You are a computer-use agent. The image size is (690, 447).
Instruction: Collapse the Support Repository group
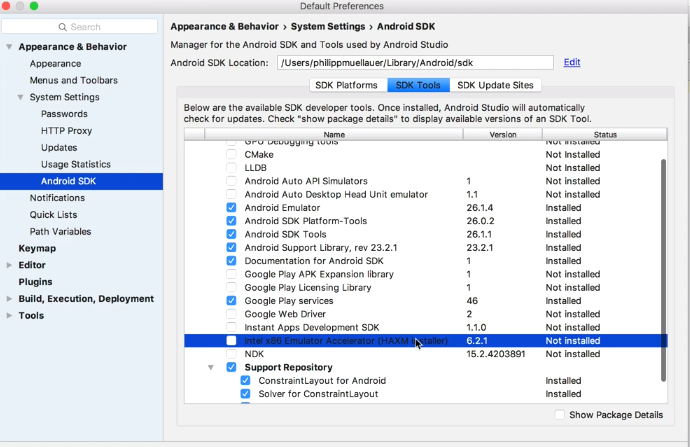[211, 367]
